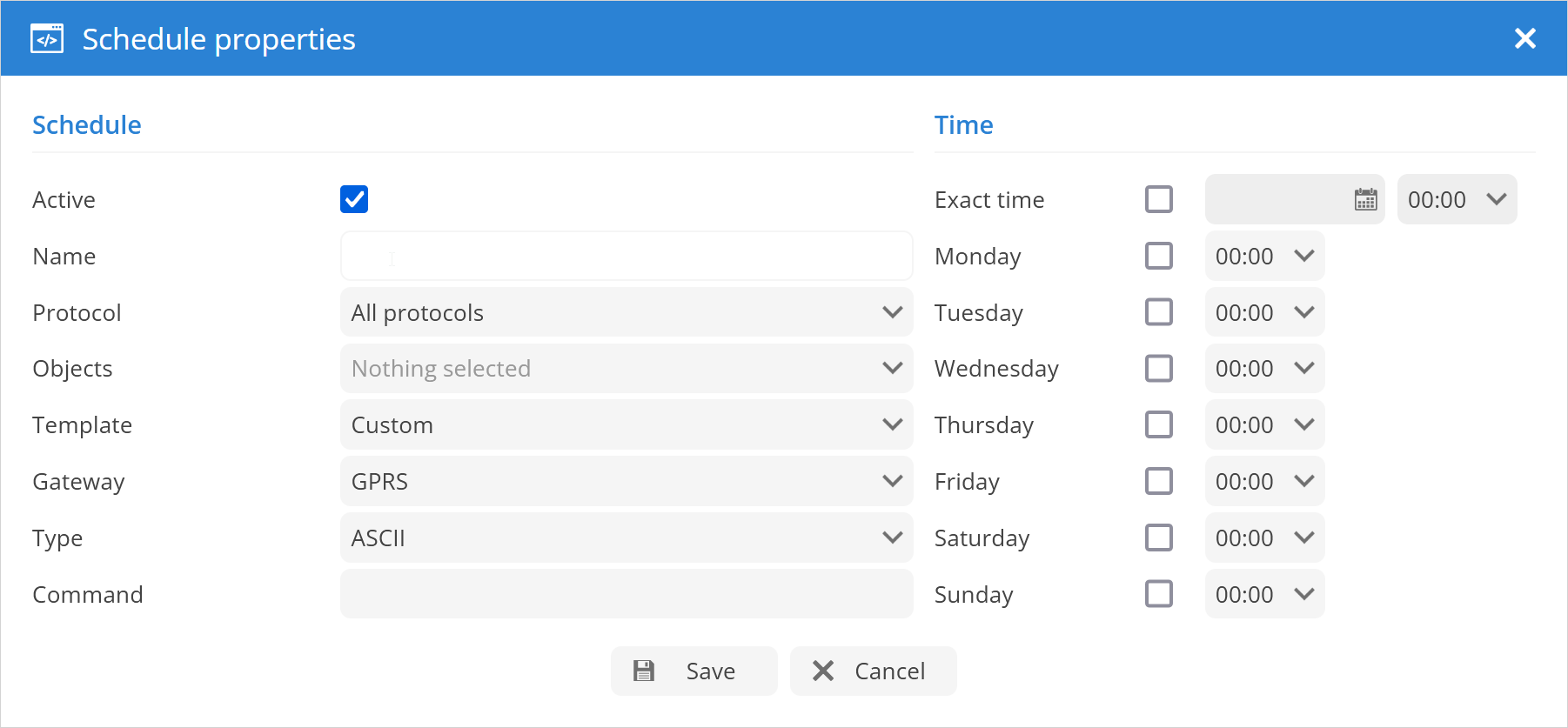1568x728 pixels.
Task: Click the floppy disk Save icon
Action: coord(644,671)
